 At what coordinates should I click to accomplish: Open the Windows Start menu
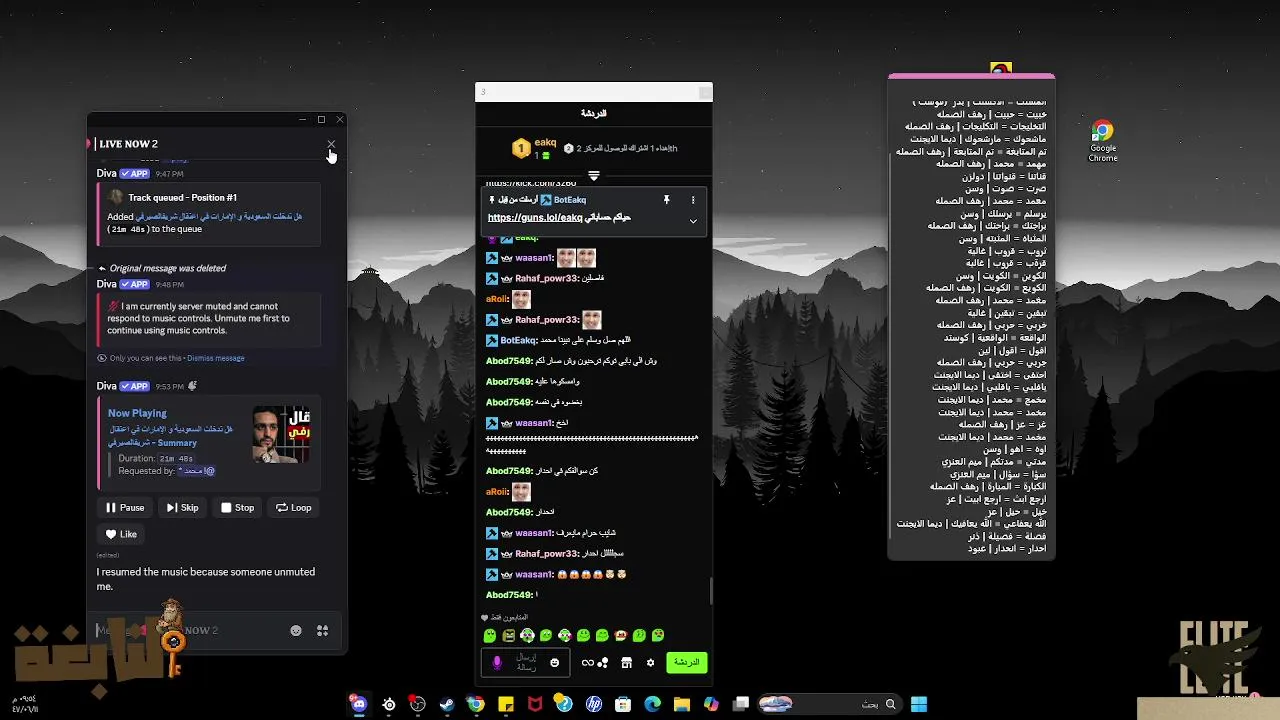coord(919,704)
